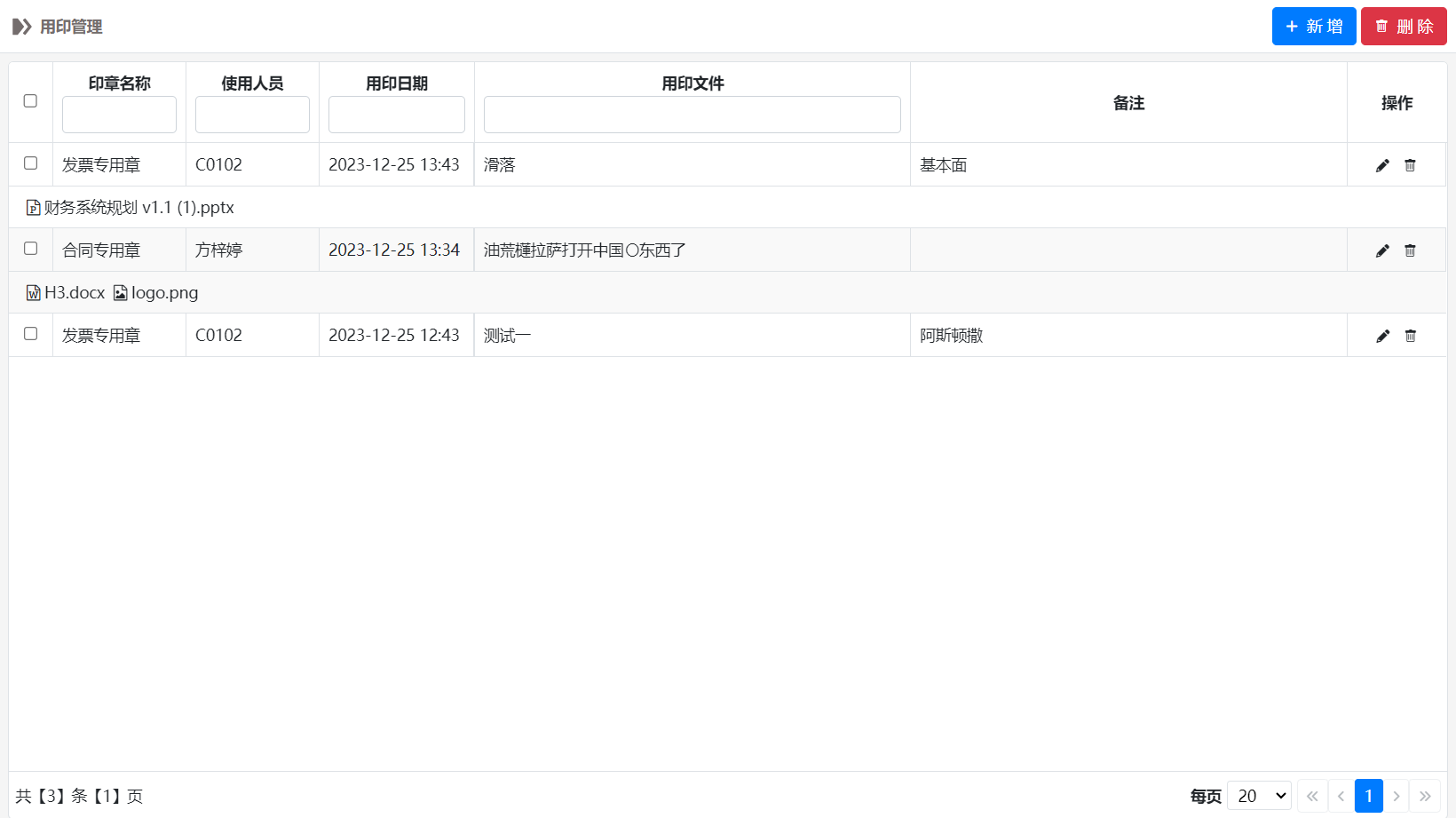This screenshot has height=818, width=1456.
Task: Check the box for the 滑落 row
Action: 30,163
